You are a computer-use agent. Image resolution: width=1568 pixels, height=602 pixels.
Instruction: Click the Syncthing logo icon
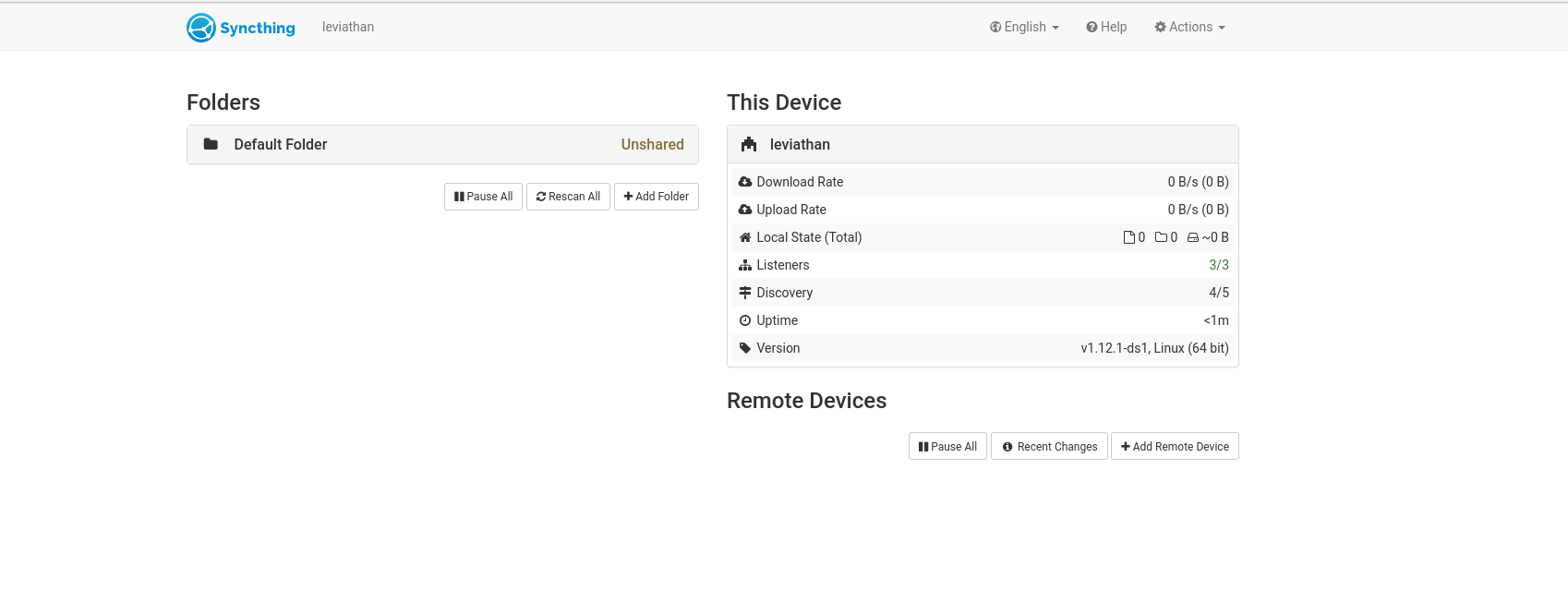(201, 28)
